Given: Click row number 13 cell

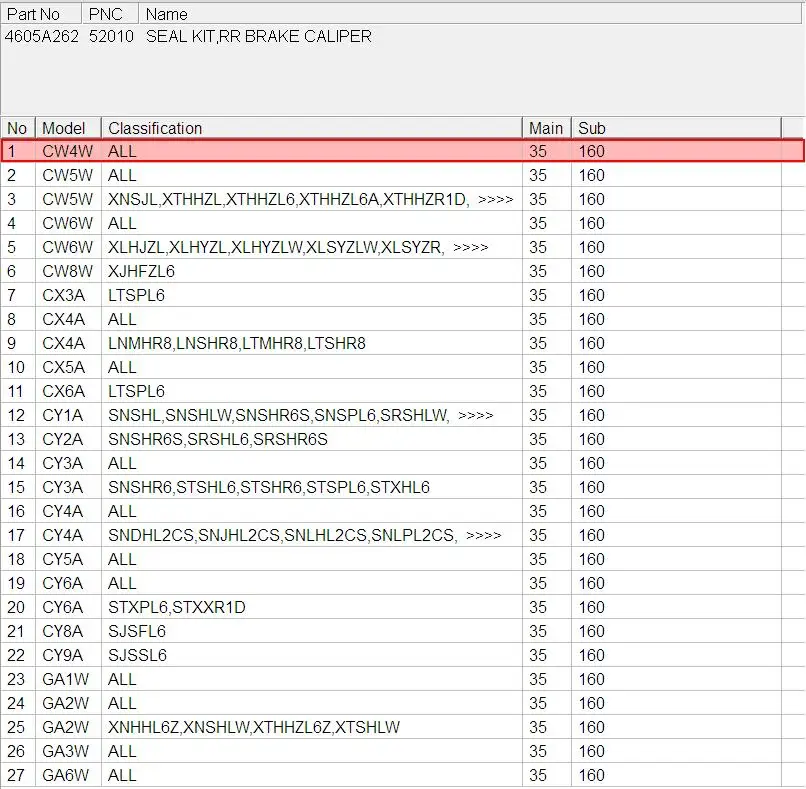Looking at the screenshot, I should point(16,439).
